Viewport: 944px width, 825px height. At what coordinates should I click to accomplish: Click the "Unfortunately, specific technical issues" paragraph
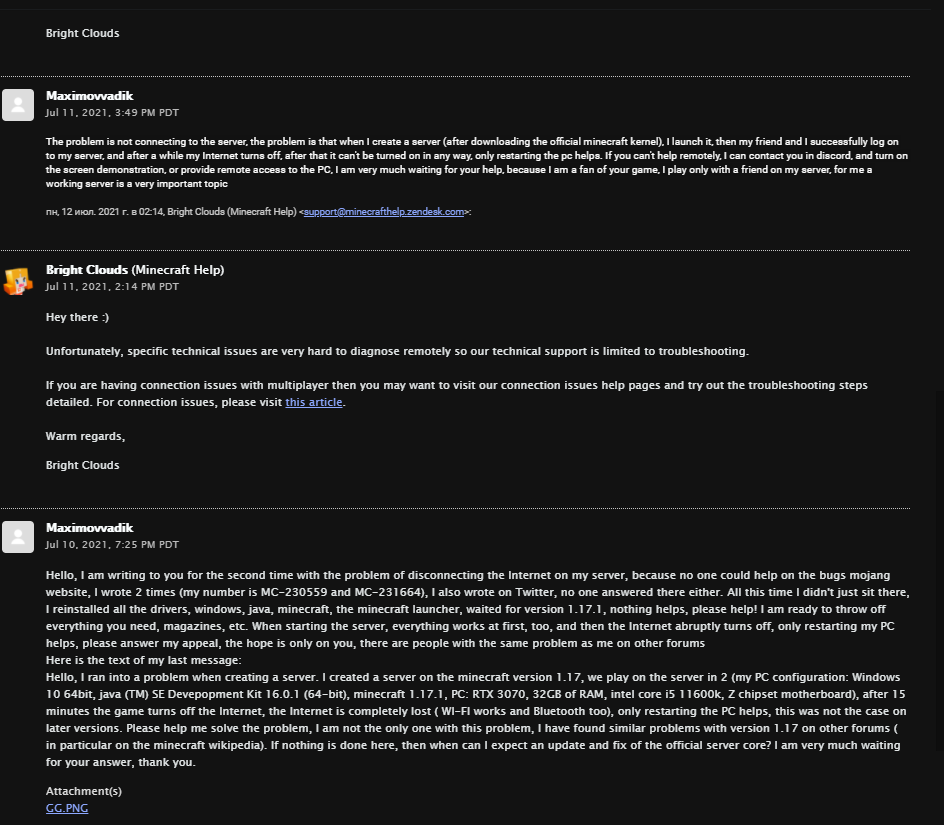click(x=396, y=351)
